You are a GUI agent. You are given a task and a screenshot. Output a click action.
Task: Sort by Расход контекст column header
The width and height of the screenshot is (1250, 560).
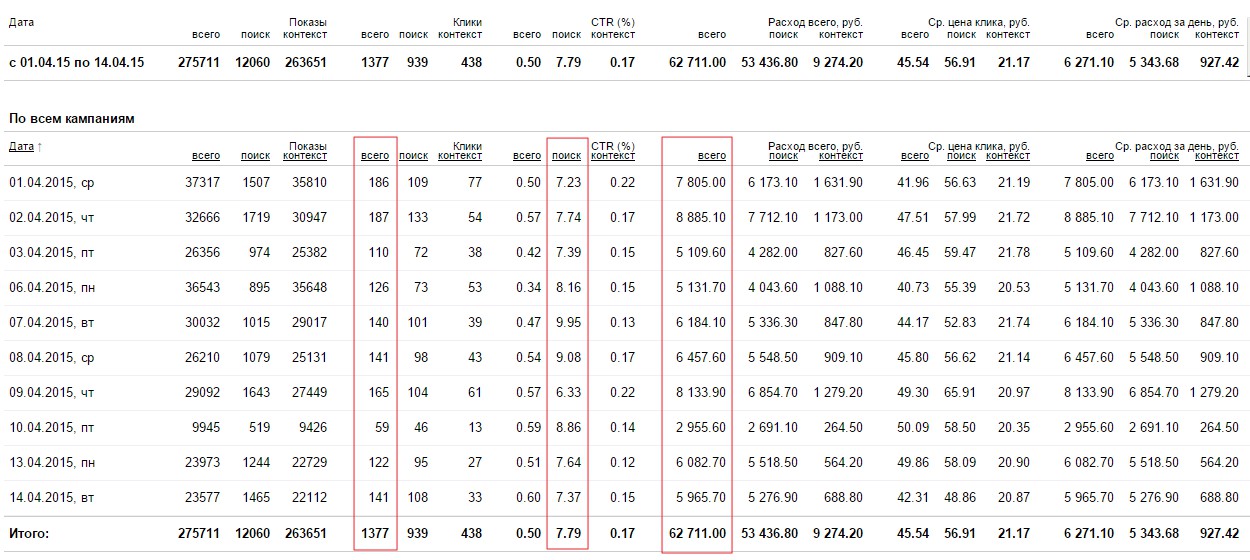(x=841, y=156)
